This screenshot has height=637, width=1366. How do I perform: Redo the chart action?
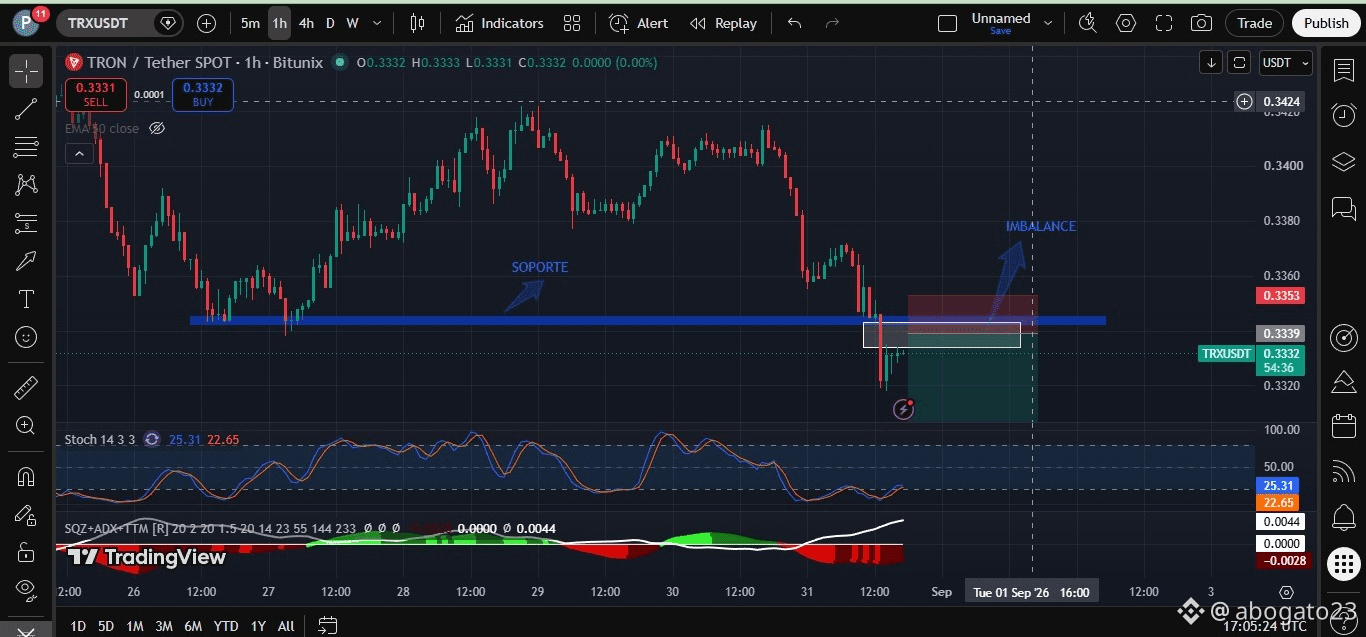[x=830, y=23]
